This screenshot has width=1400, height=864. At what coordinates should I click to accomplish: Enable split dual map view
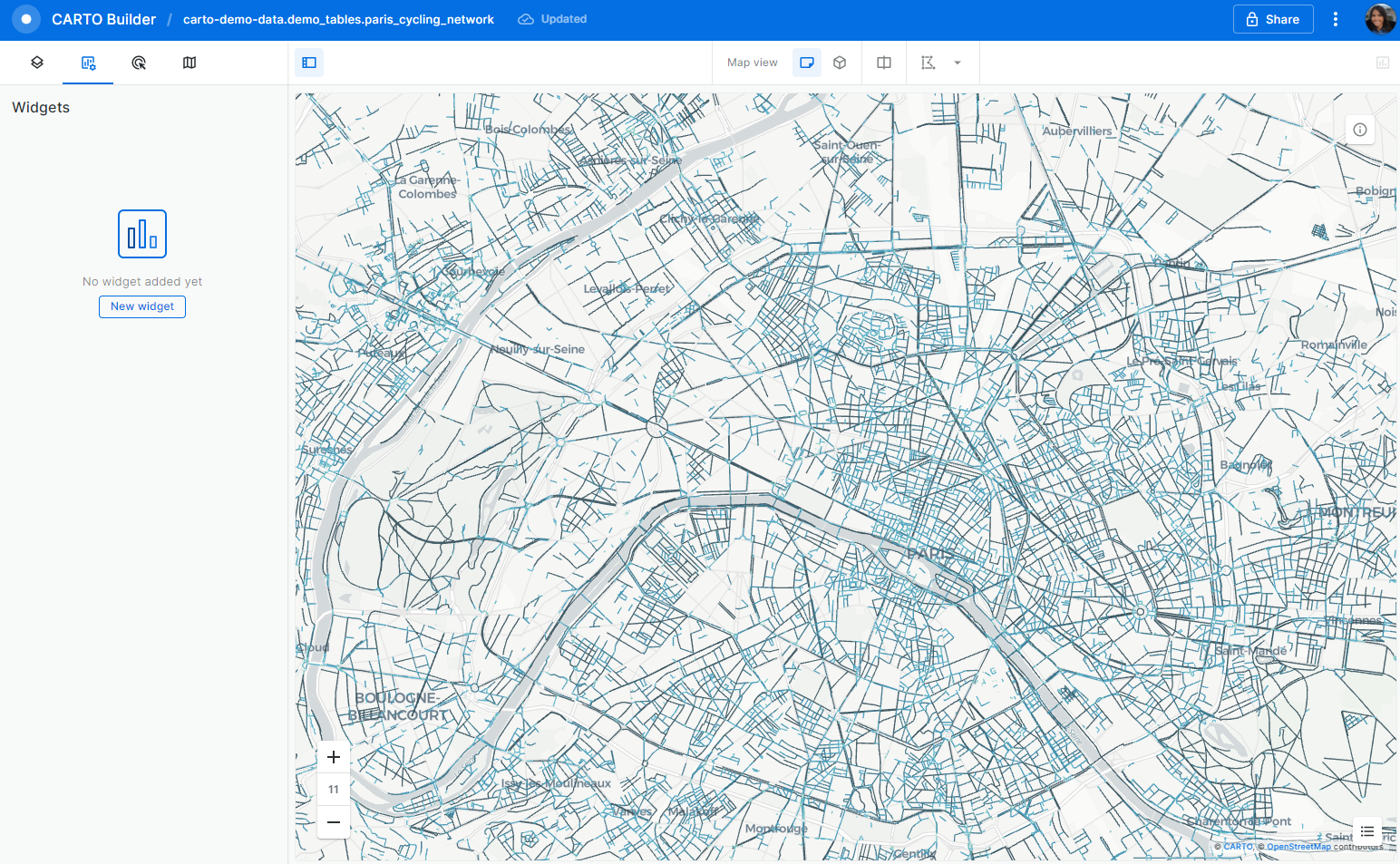[x=884, y=63]
